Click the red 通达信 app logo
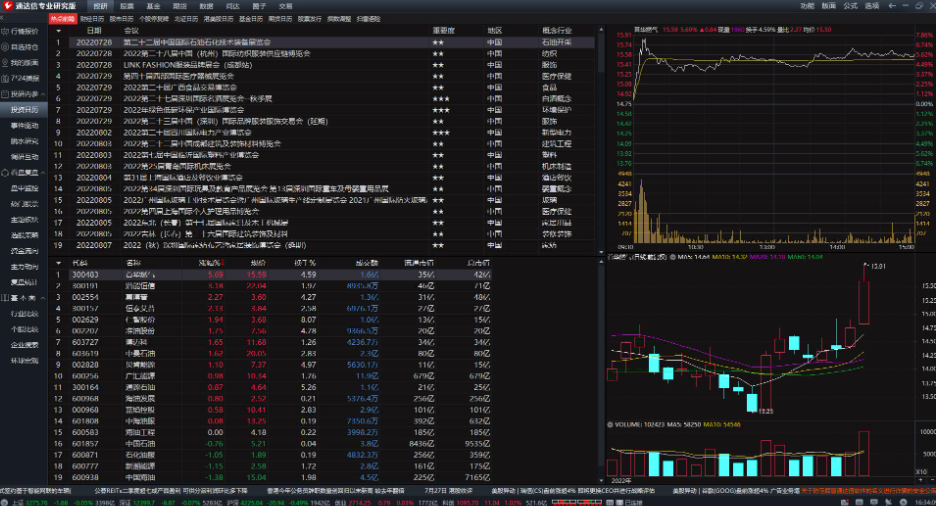 click(7, 6)
